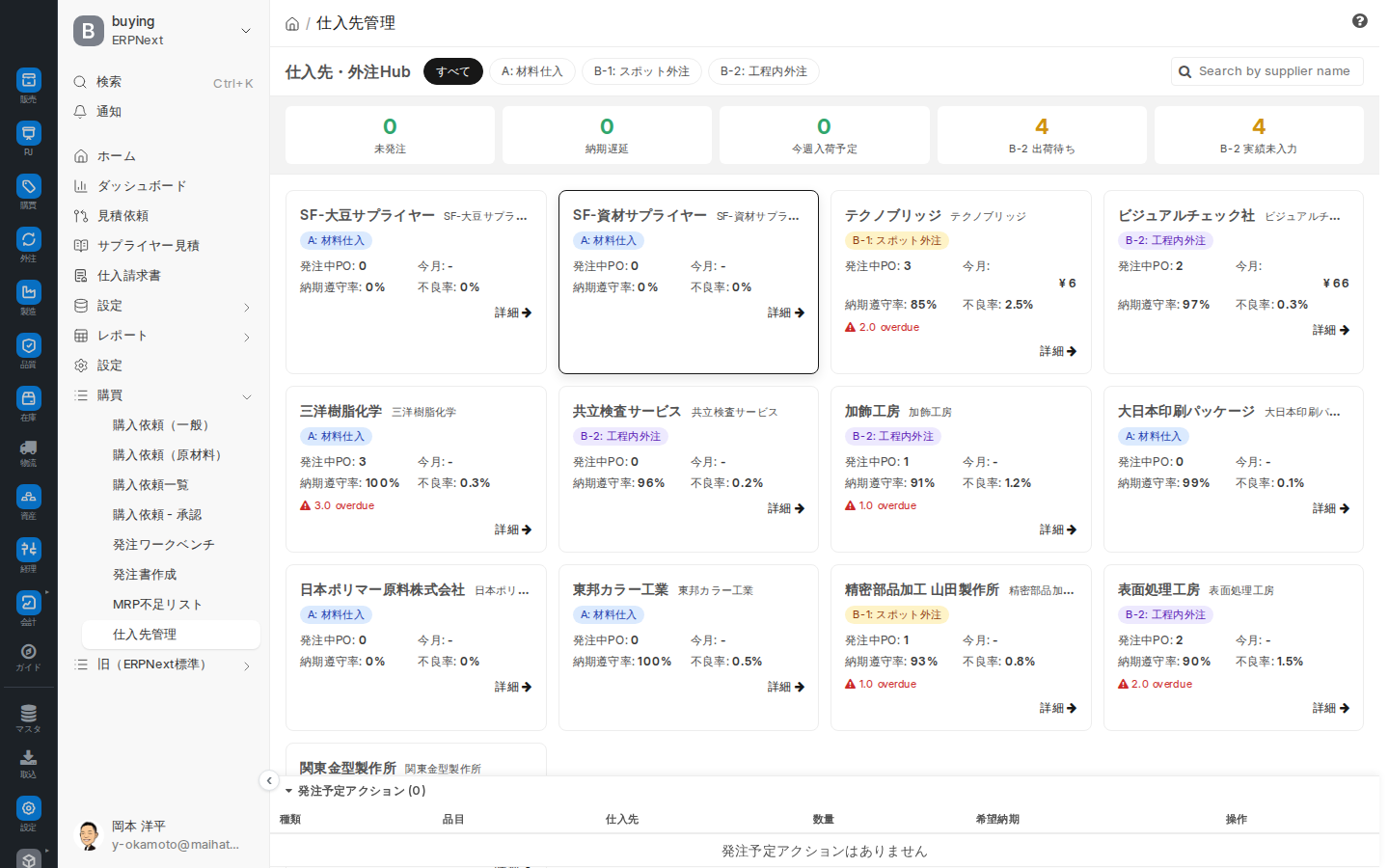The width and height of the screenshot is (1389, 868).
Task: Open the 購買 tag icon in app rail
Action: tap(29, 186)
